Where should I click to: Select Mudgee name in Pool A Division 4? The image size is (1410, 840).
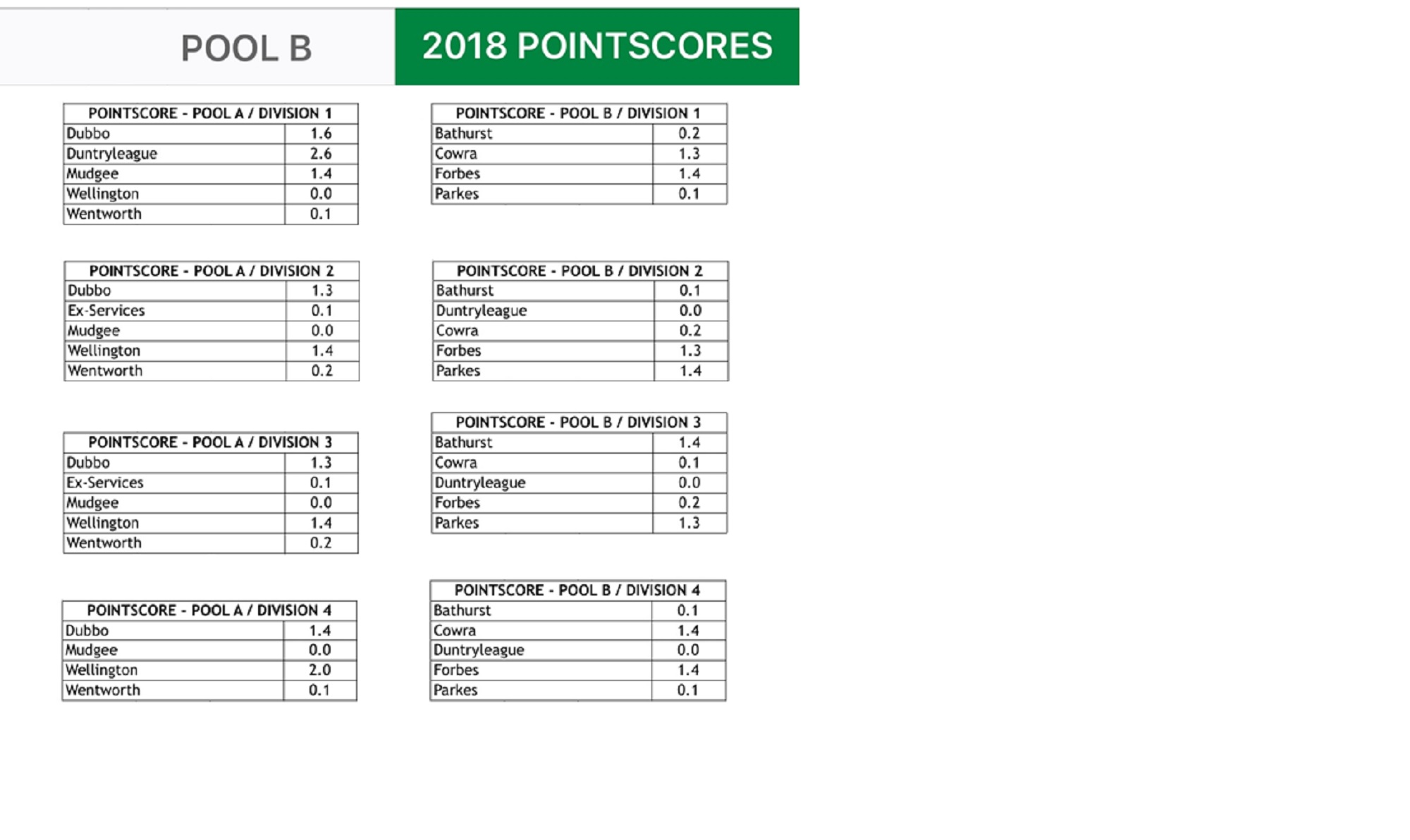click(x=92, y=650)
